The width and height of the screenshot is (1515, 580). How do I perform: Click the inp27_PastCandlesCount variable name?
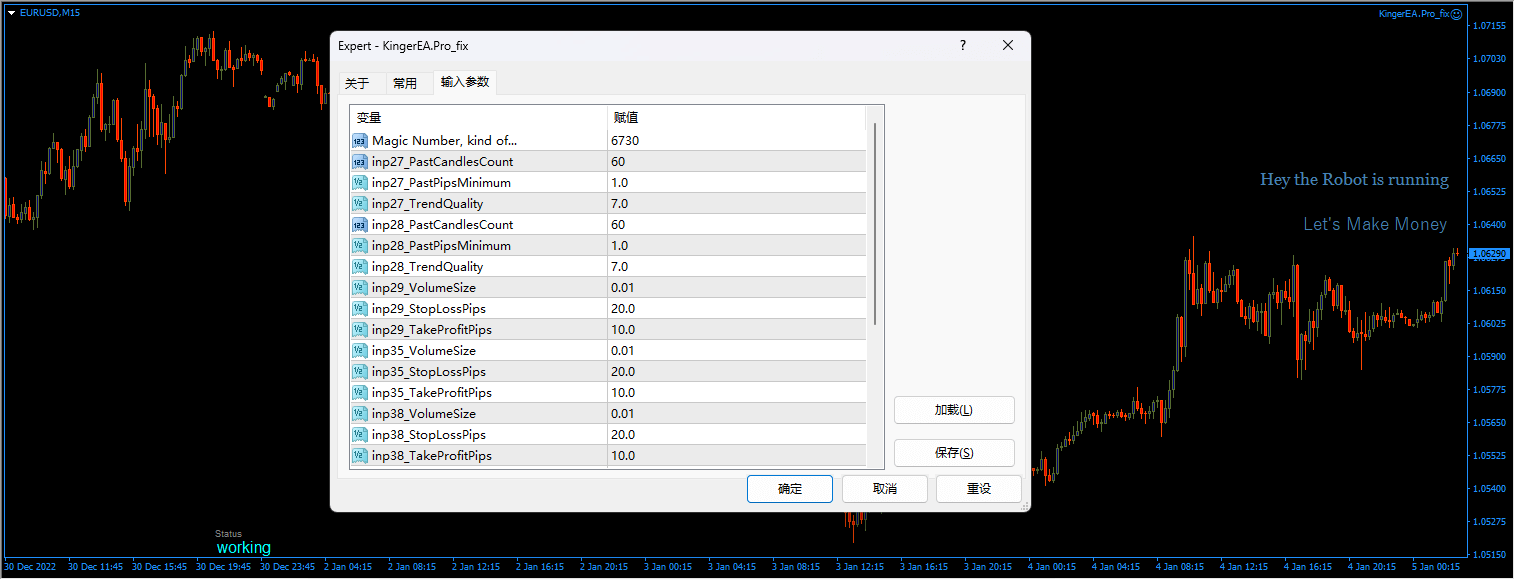(443, 162)
